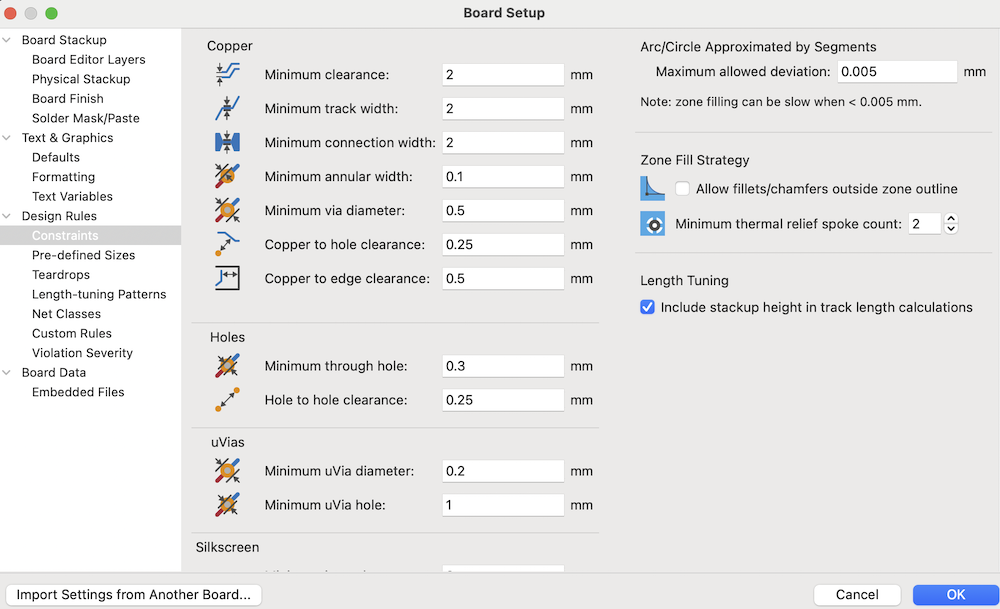
Task: Enable fillets/chamfers outside zone outline
Action: (x=683, y=189)
